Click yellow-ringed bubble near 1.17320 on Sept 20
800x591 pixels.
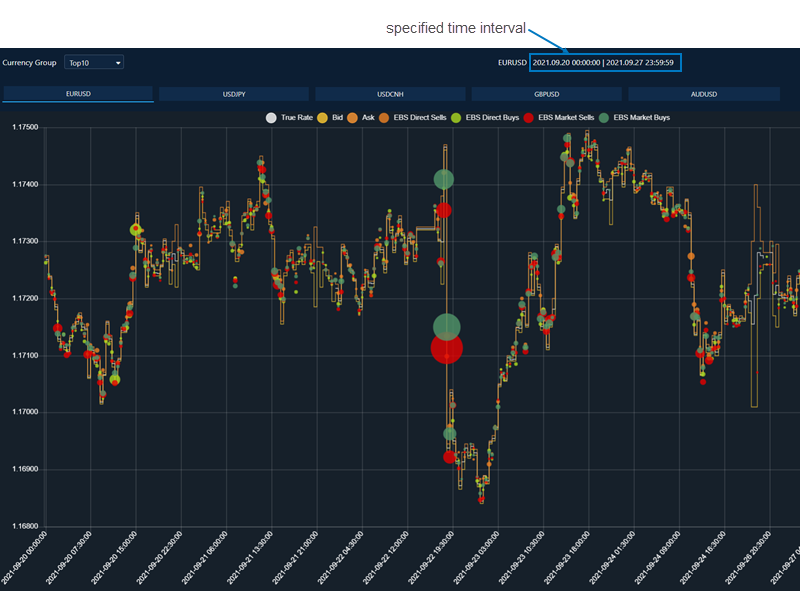point(137,230)
